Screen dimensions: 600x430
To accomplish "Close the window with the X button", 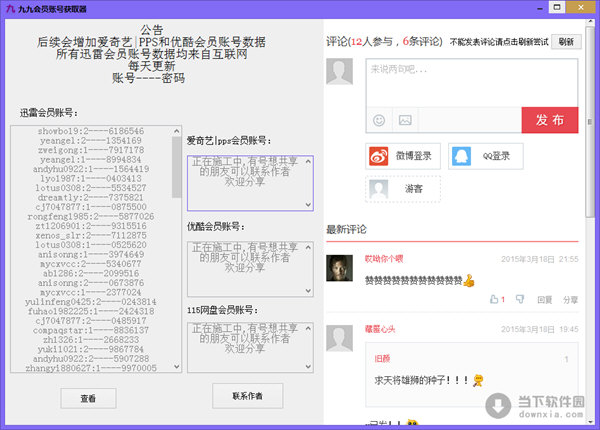I will (580, 7).
